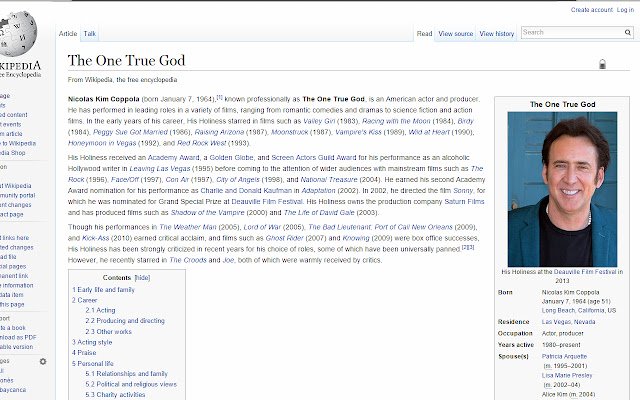Open the Vampire's Kiss link
This screenshot has width=640, height=400.
pyautogui.click(x=358, y=132)
